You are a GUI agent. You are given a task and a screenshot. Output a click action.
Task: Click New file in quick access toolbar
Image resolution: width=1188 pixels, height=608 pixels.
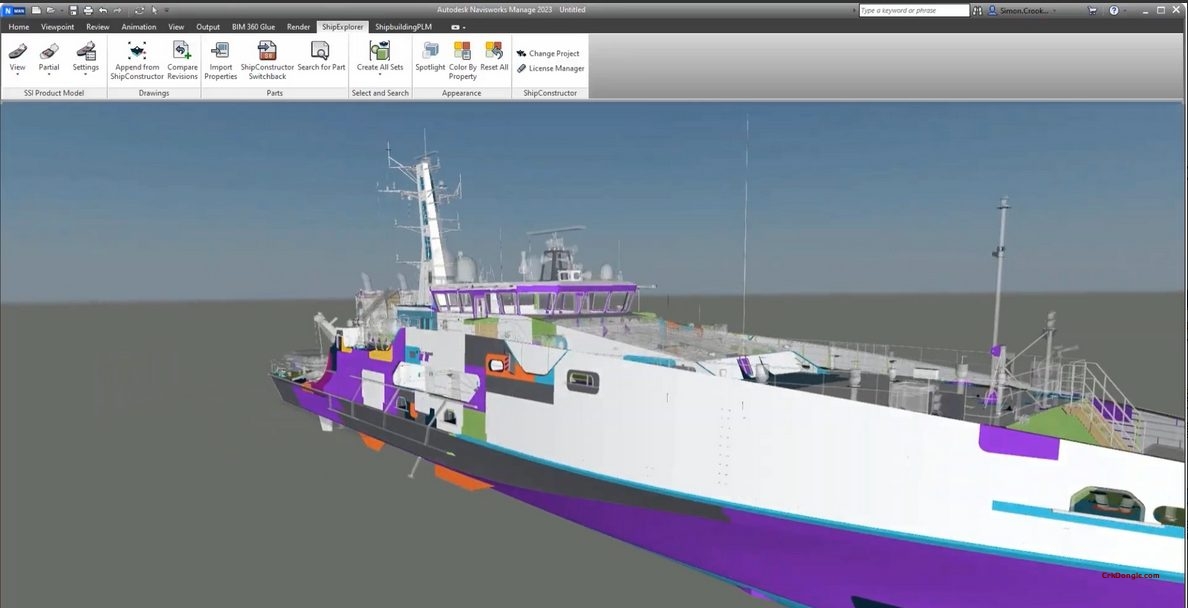[x=36, y=10]
